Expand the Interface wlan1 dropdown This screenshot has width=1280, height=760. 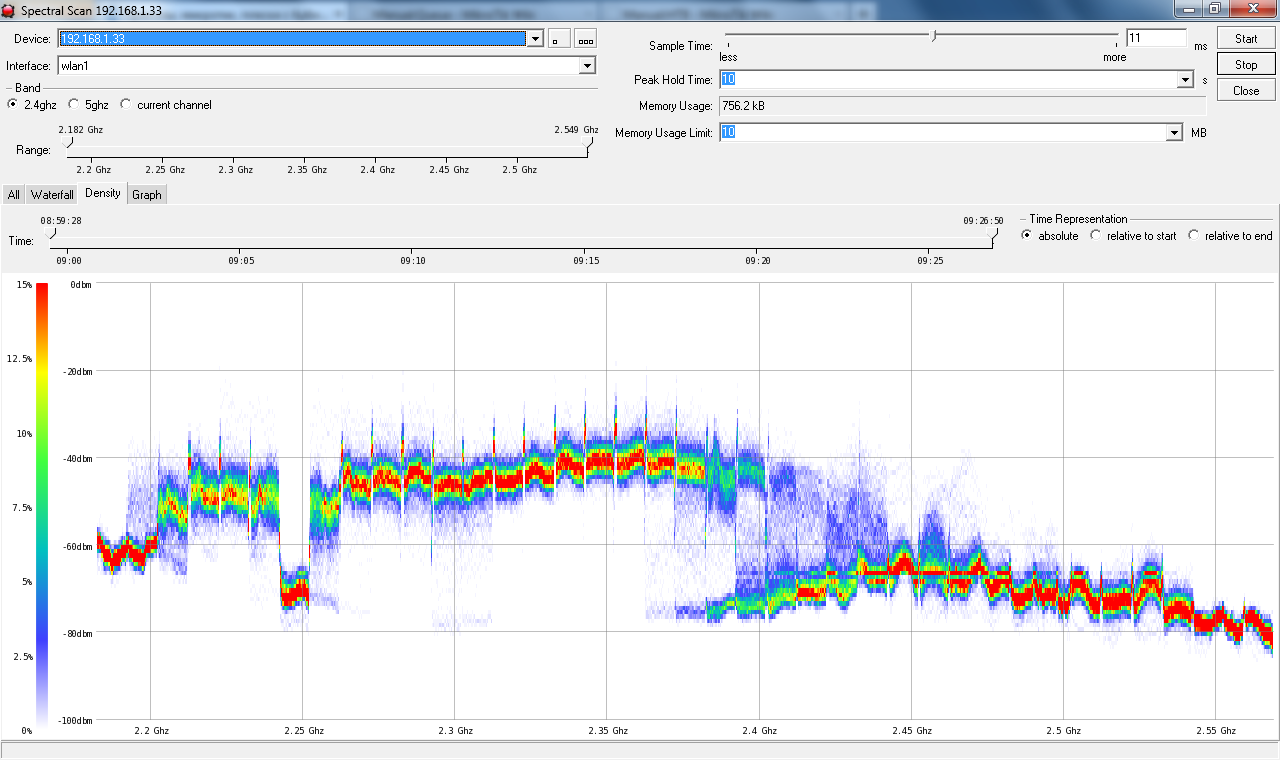click(587, 66)
